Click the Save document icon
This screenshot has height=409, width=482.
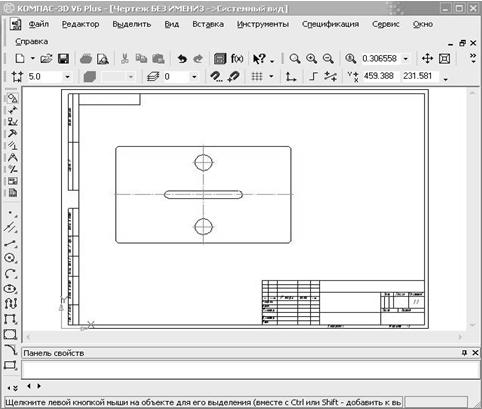(63, 59)
